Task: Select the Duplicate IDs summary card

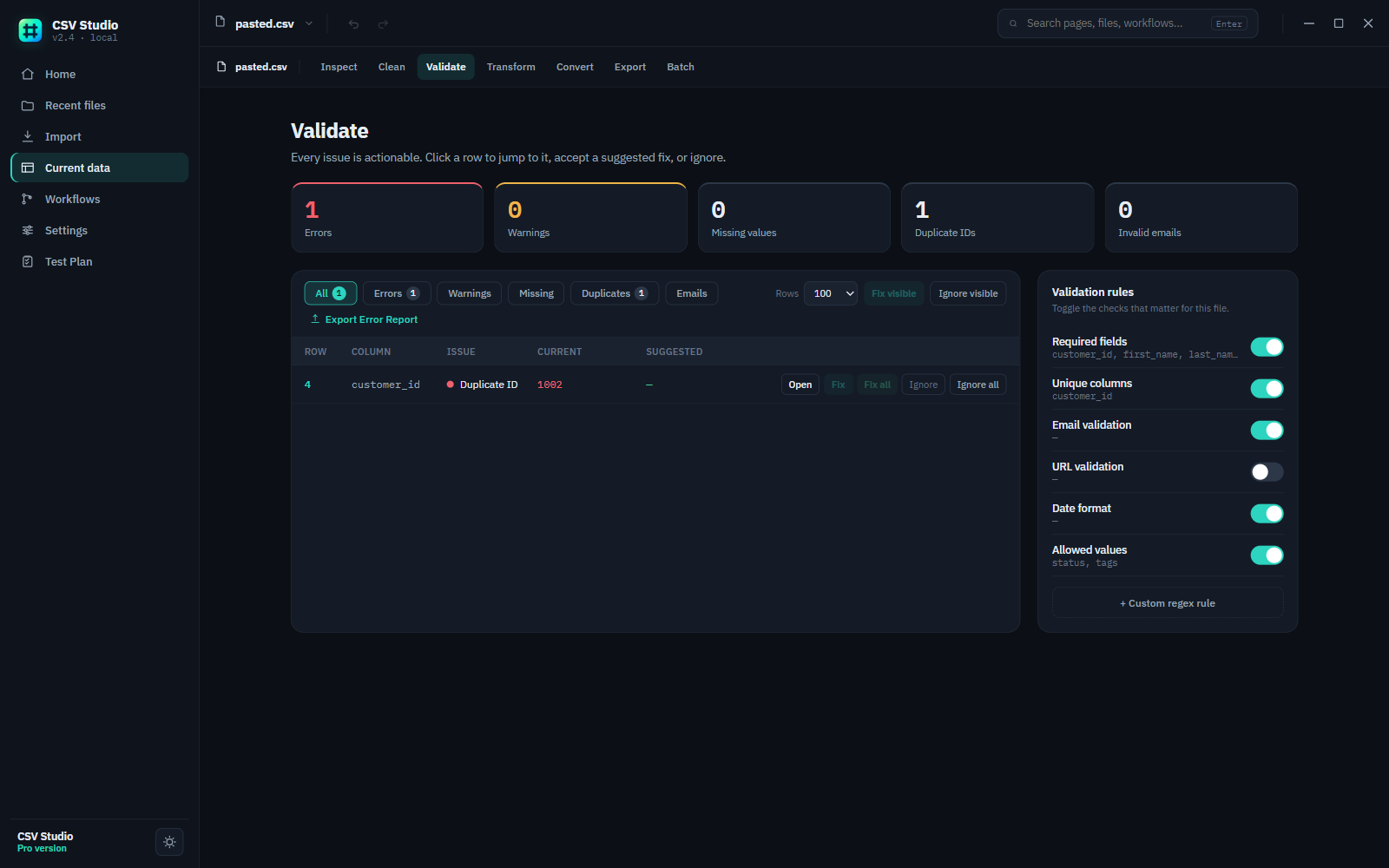Action: (x=997, y=218)
